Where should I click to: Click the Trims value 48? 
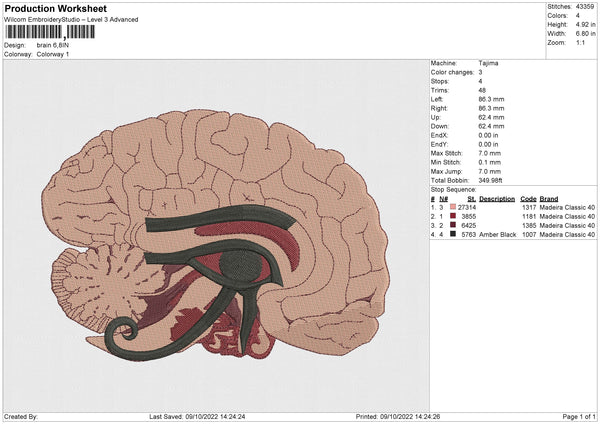(x=482, y=90)
